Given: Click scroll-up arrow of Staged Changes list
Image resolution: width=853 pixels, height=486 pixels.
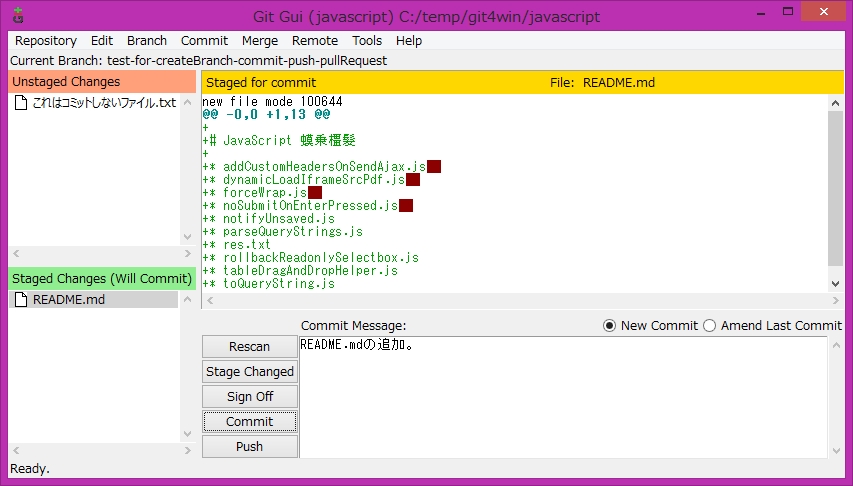Looking at the screenshot, I should click(x=188, y=299).
